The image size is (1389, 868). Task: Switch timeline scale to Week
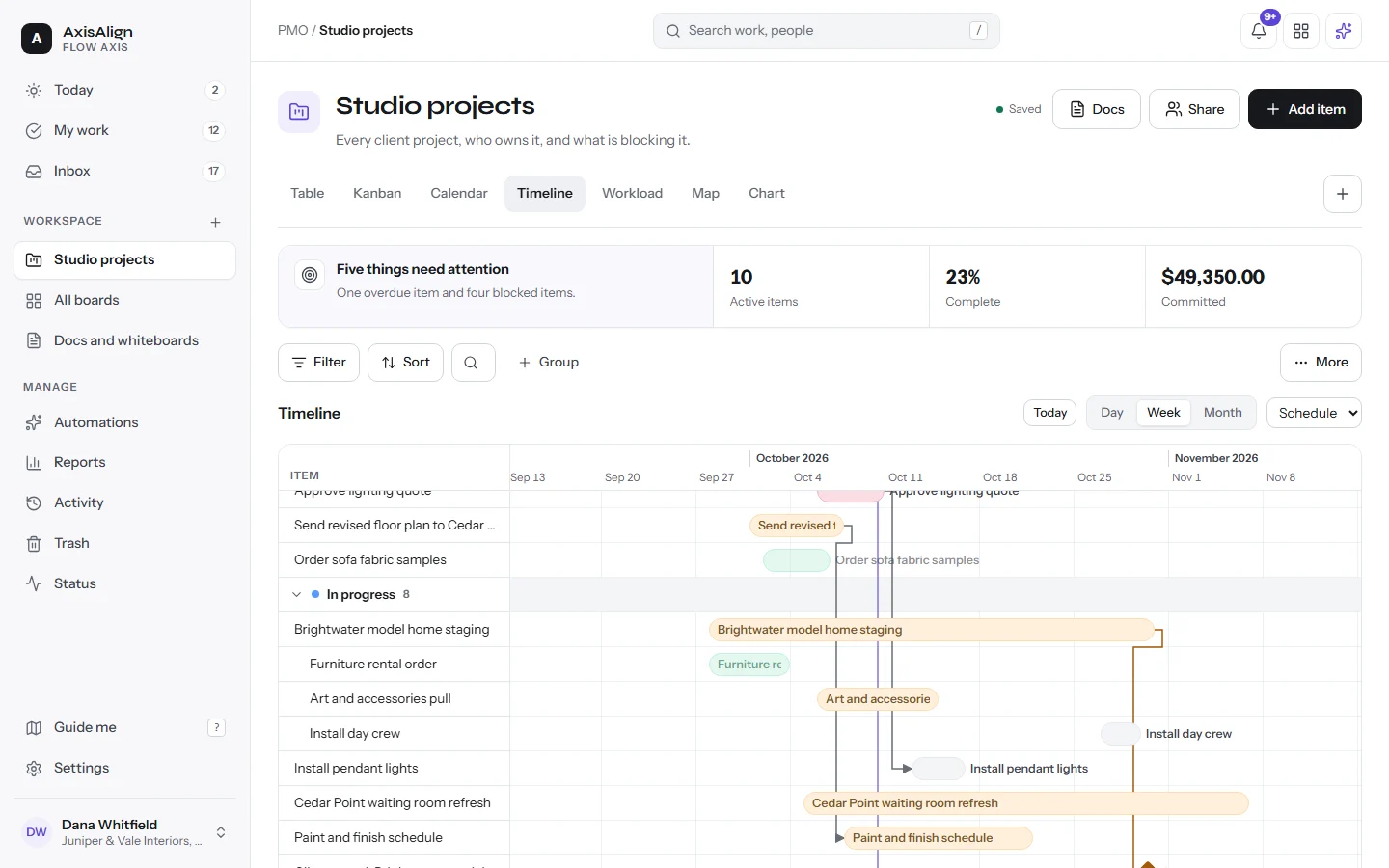pos(1163,413)
